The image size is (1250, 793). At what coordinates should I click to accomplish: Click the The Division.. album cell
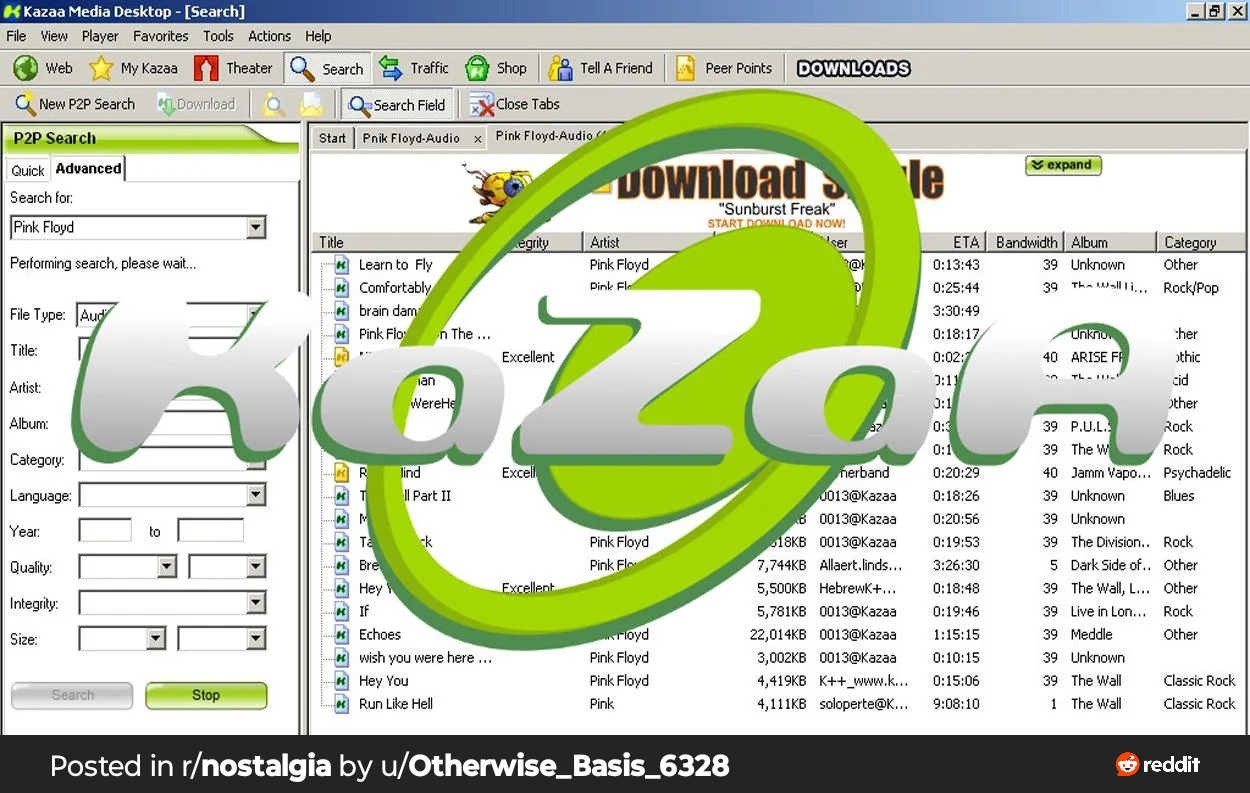click(1111, 542)
